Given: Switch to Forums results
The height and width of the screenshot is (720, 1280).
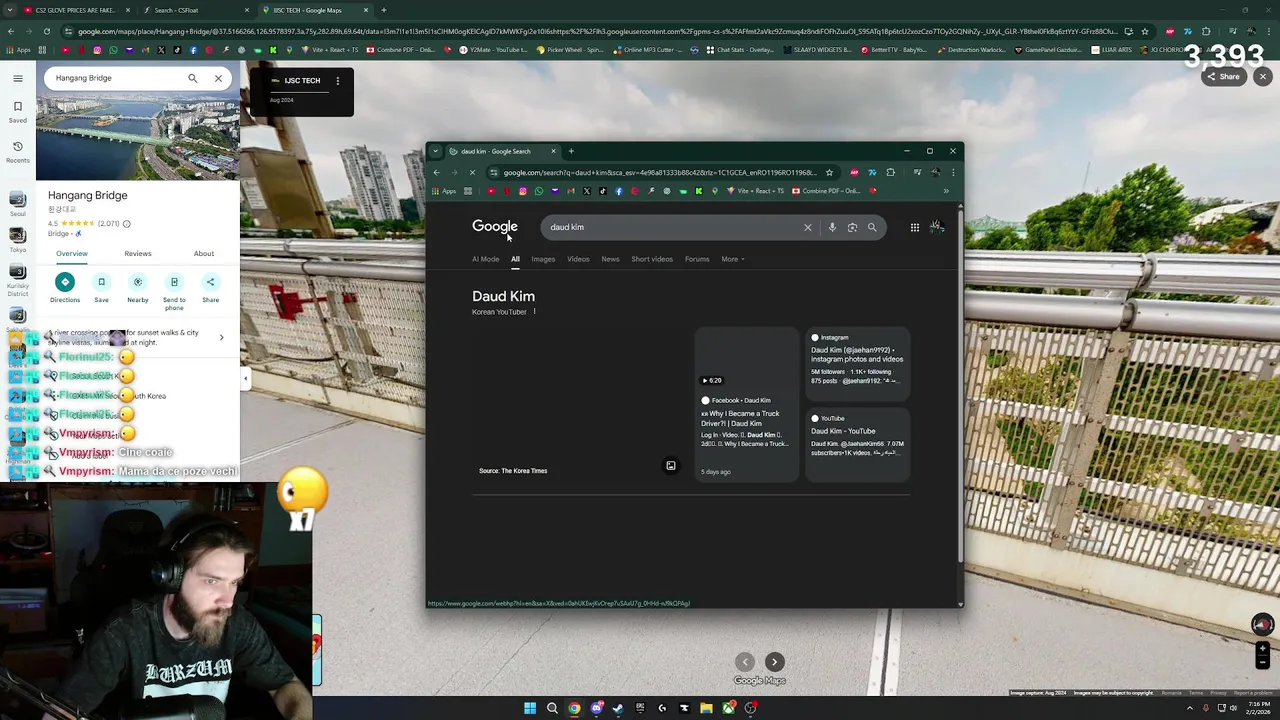Looking at the screenshot, I should click(697, 259).
